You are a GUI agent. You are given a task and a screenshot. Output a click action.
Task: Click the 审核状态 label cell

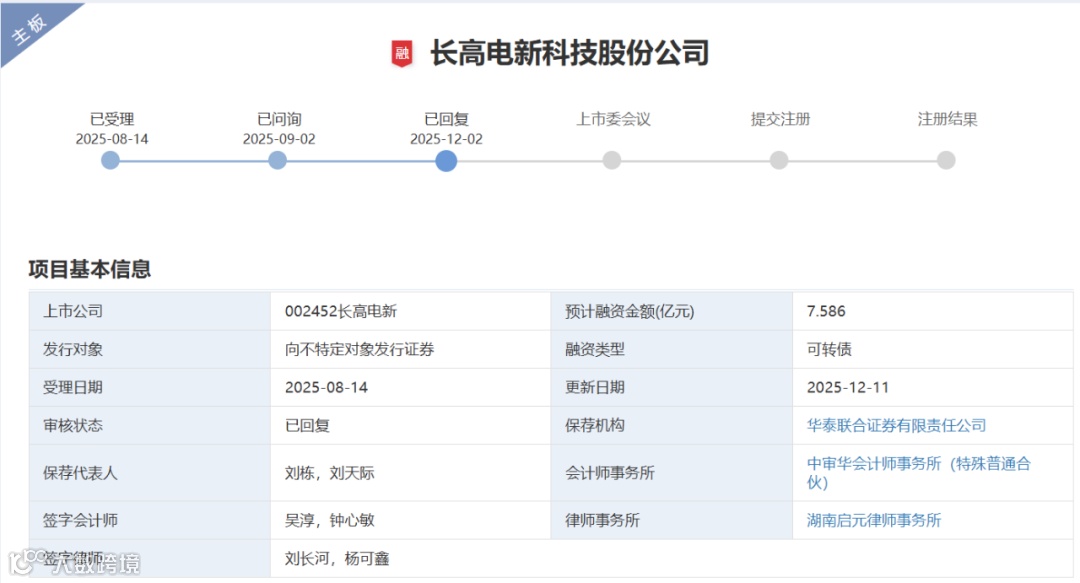149,425
